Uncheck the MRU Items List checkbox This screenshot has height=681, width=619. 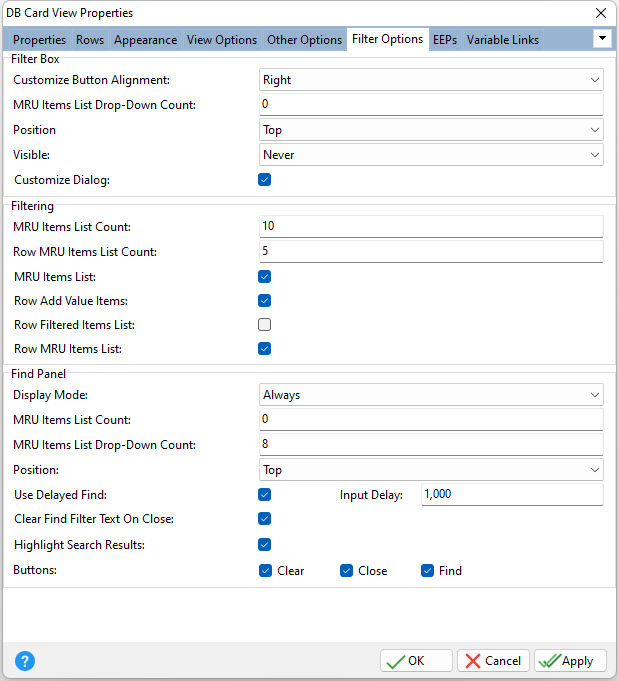click(265, 276)
